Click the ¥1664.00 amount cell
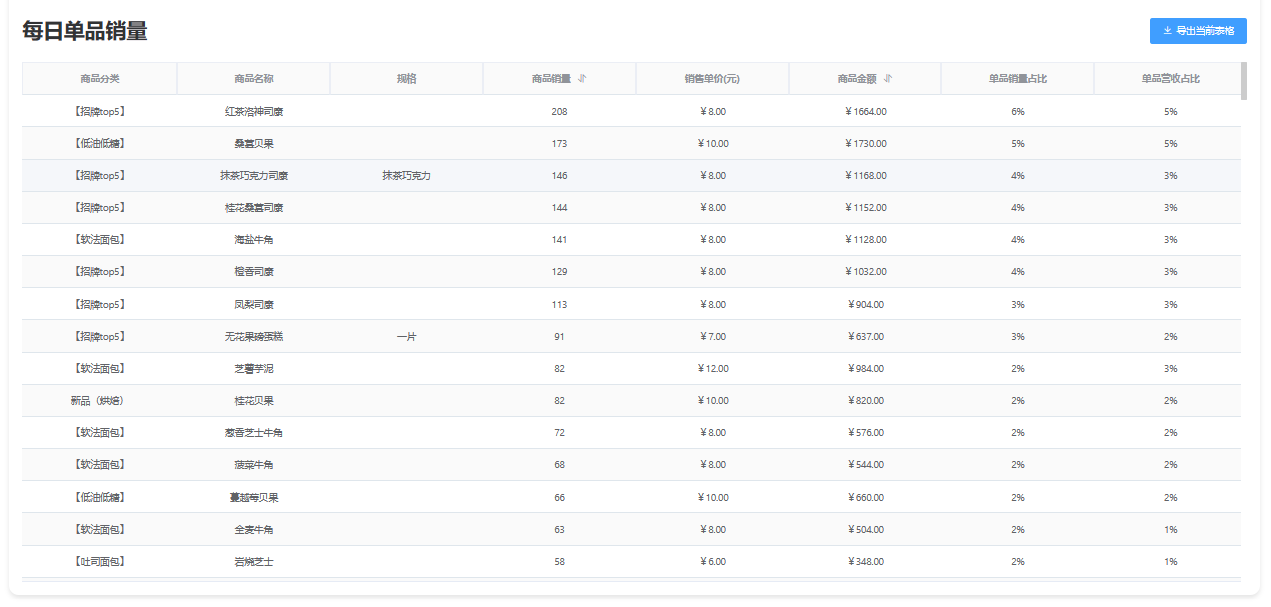This screenshot has width=1271, height=607. pos(865,112)
